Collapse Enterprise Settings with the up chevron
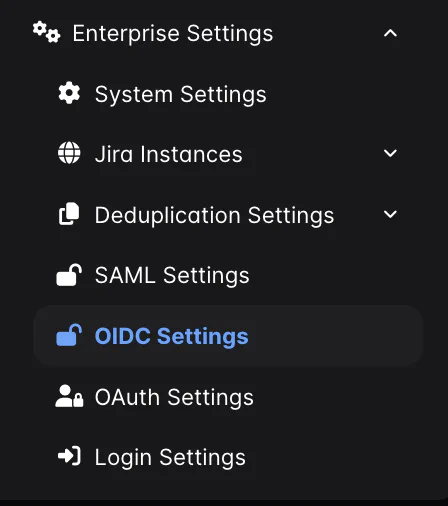Image resolution: width=448 pixels, height=506 pixels. (390, 33)
